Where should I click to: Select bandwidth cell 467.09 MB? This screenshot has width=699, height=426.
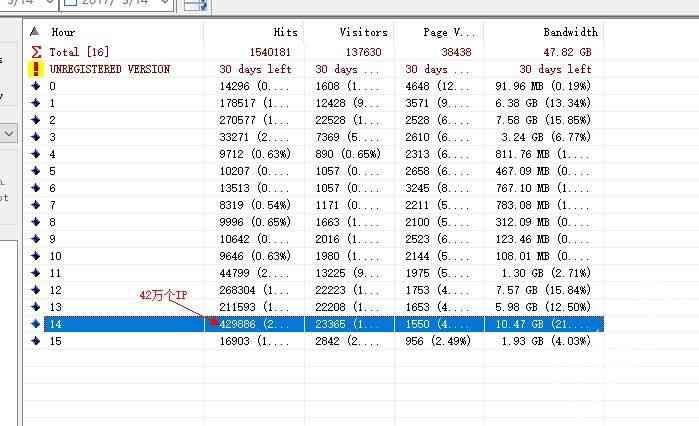tap(543, 171)
